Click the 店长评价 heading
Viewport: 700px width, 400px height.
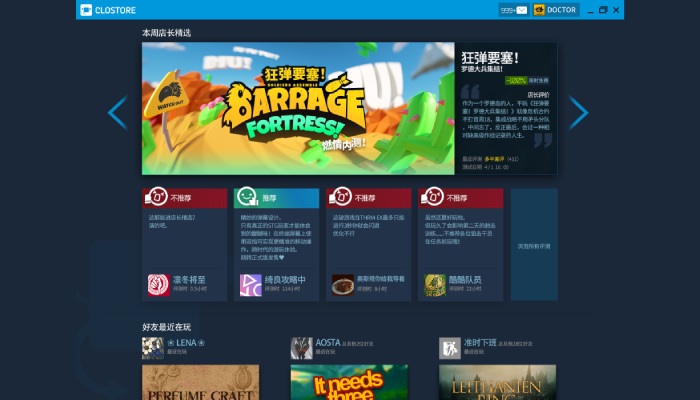tap(538, 95)
